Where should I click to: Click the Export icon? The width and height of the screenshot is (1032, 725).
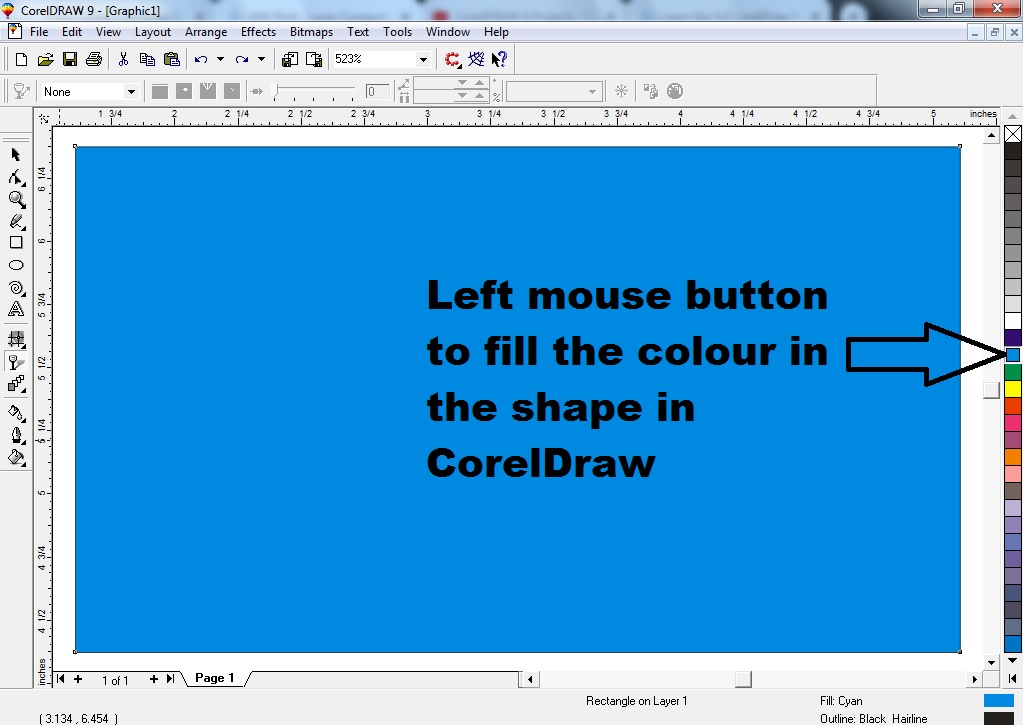click(314, 59)
